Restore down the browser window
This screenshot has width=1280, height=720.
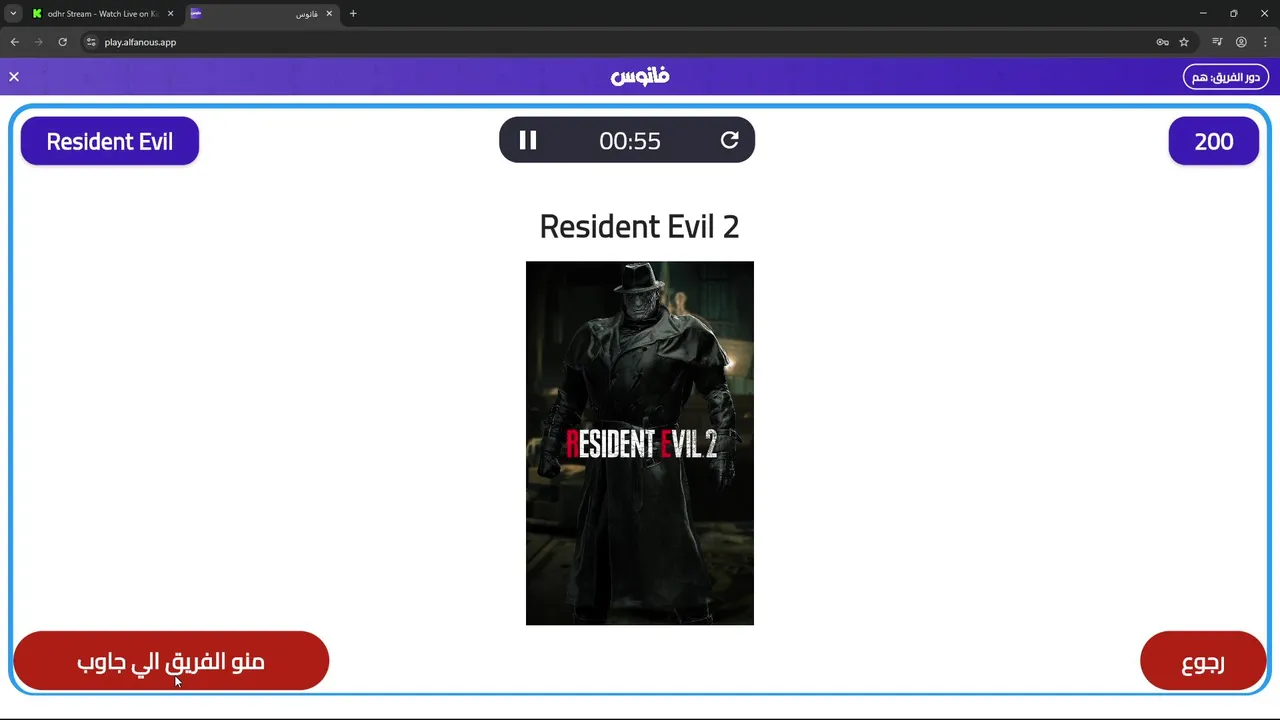1234,14
